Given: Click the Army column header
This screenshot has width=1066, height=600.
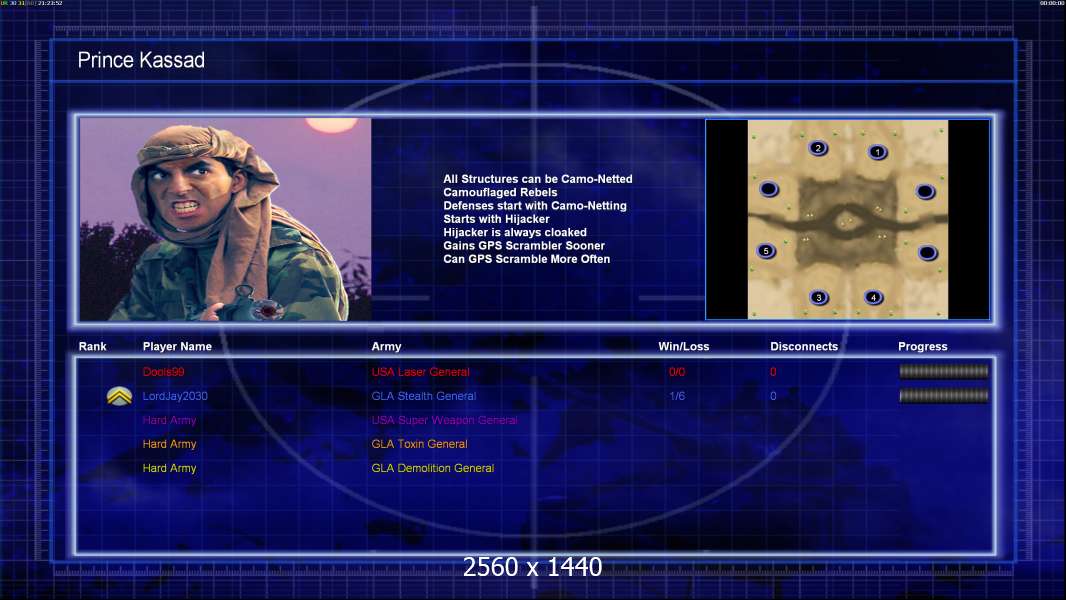Looking at the screenshot, I should [386, 347].
